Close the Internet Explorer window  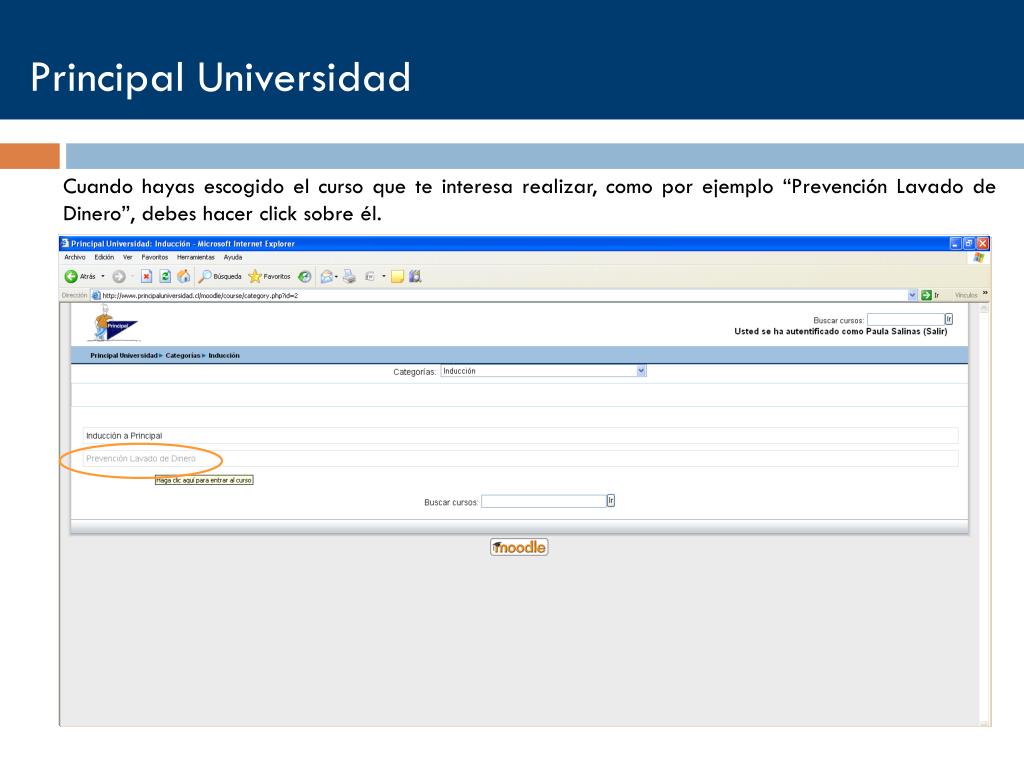pos(983,244)
